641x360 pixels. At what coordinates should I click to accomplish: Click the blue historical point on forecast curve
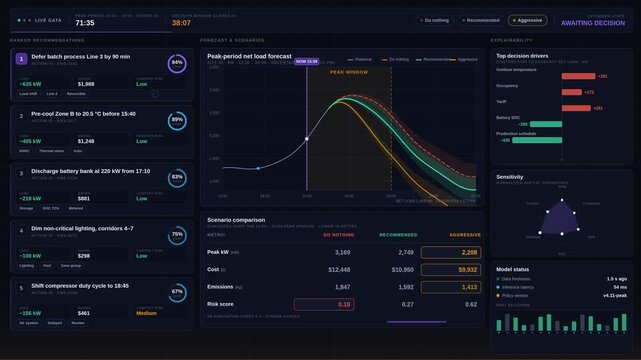[x=258, y=168]
